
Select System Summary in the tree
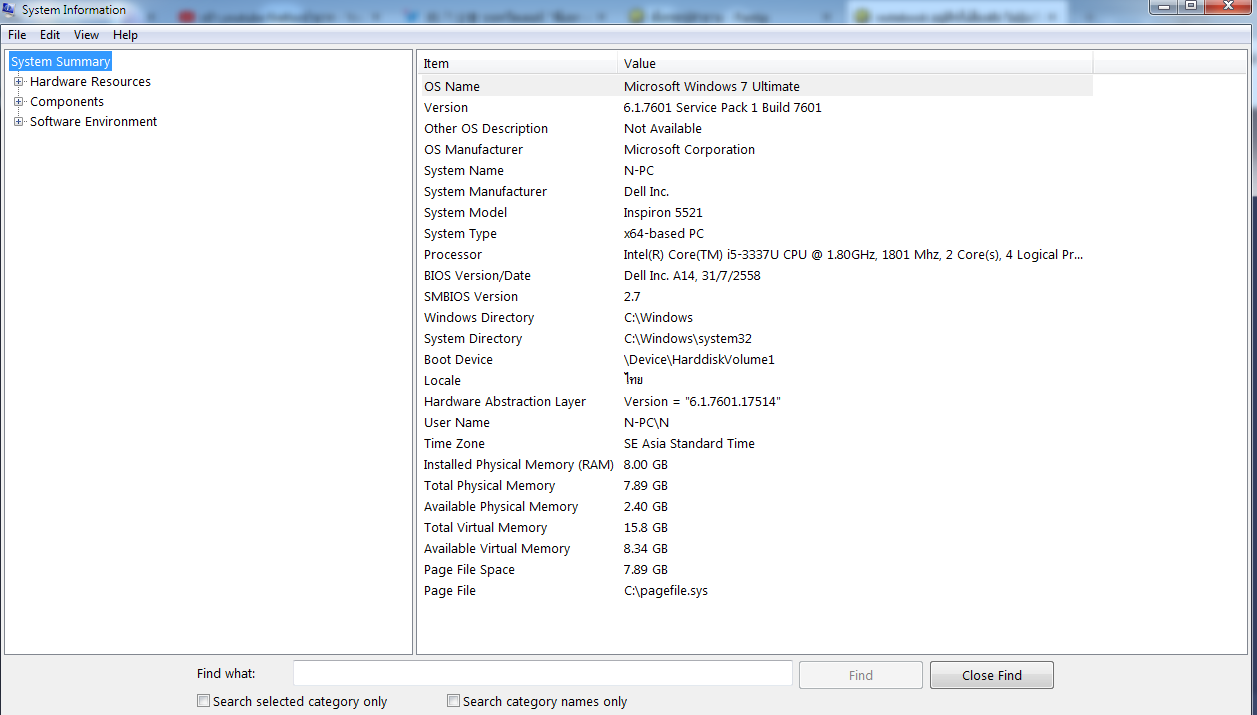(x=60, y=62)
